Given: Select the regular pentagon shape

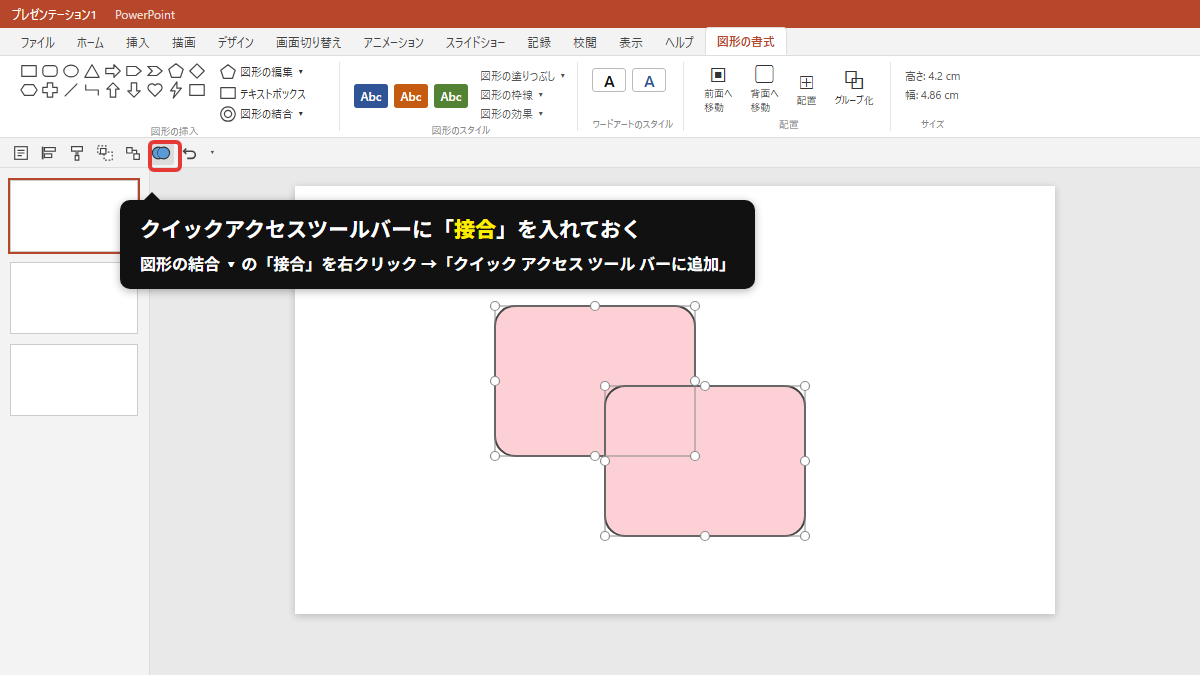Looking at the screenshot, I should (x=176, y=71).
